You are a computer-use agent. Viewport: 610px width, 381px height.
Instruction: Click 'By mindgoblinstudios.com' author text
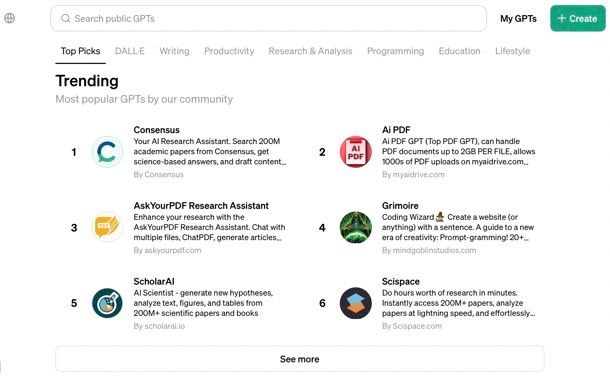coord(429,250)
